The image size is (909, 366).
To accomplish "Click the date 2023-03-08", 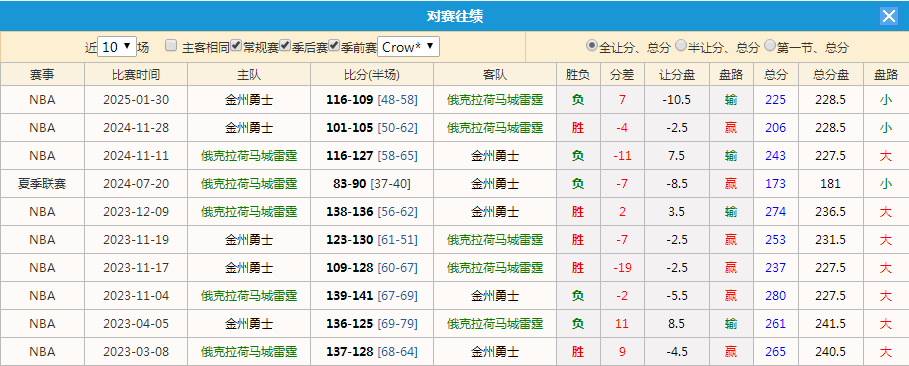I will pyautogui.click(x=136, y=351).
